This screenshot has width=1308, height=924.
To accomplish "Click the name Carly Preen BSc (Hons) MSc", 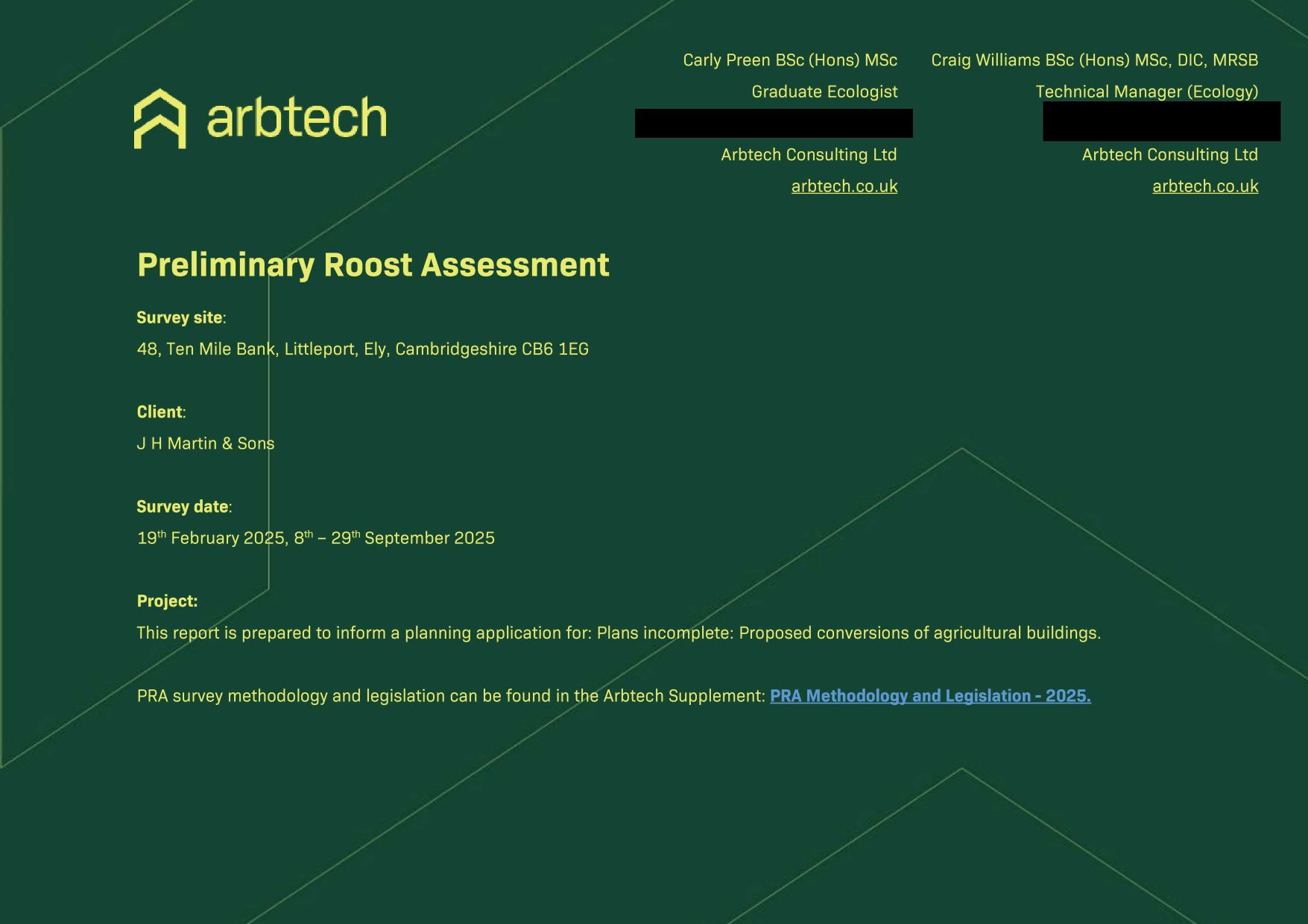I will coord(789,60).
